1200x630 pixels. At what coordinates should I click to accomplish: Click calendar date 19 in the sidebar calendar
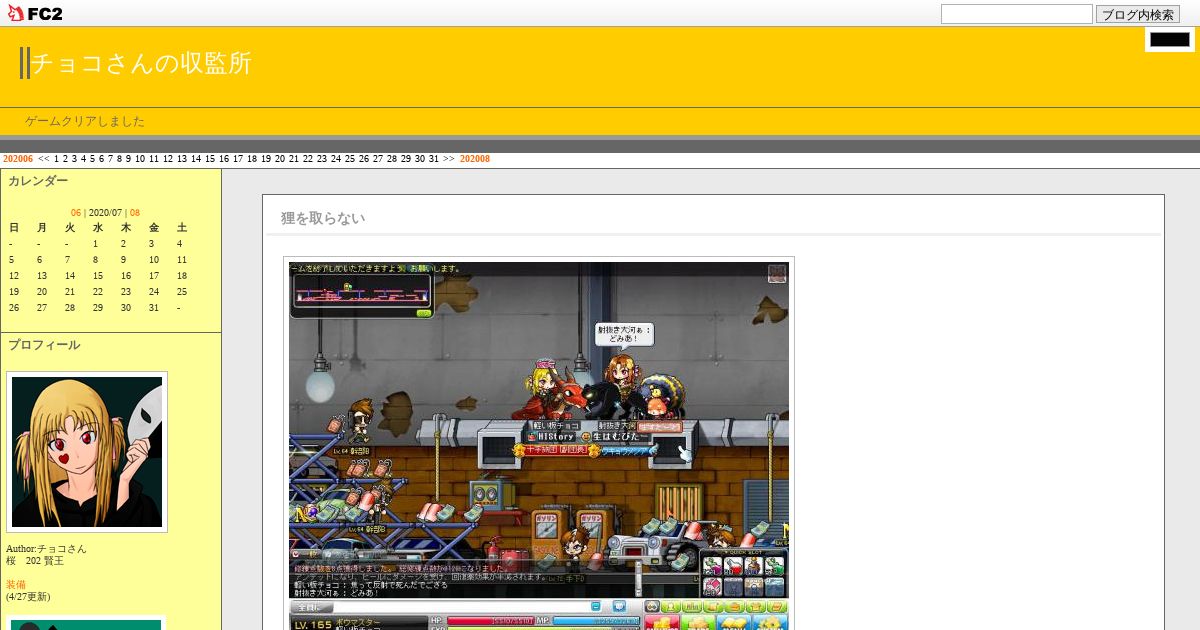(14, 292)
